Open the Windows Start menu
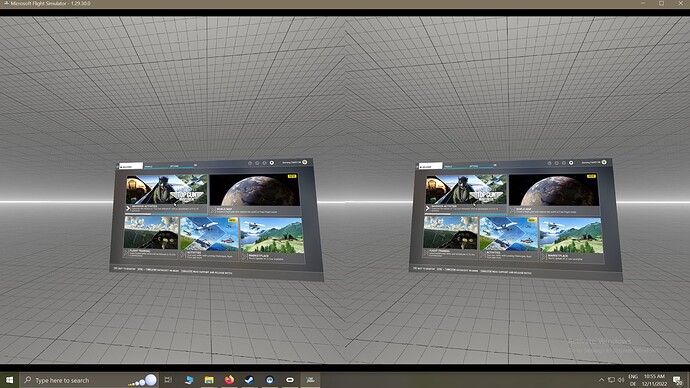The height and width of the screenshot is (388, 690). 9,380
